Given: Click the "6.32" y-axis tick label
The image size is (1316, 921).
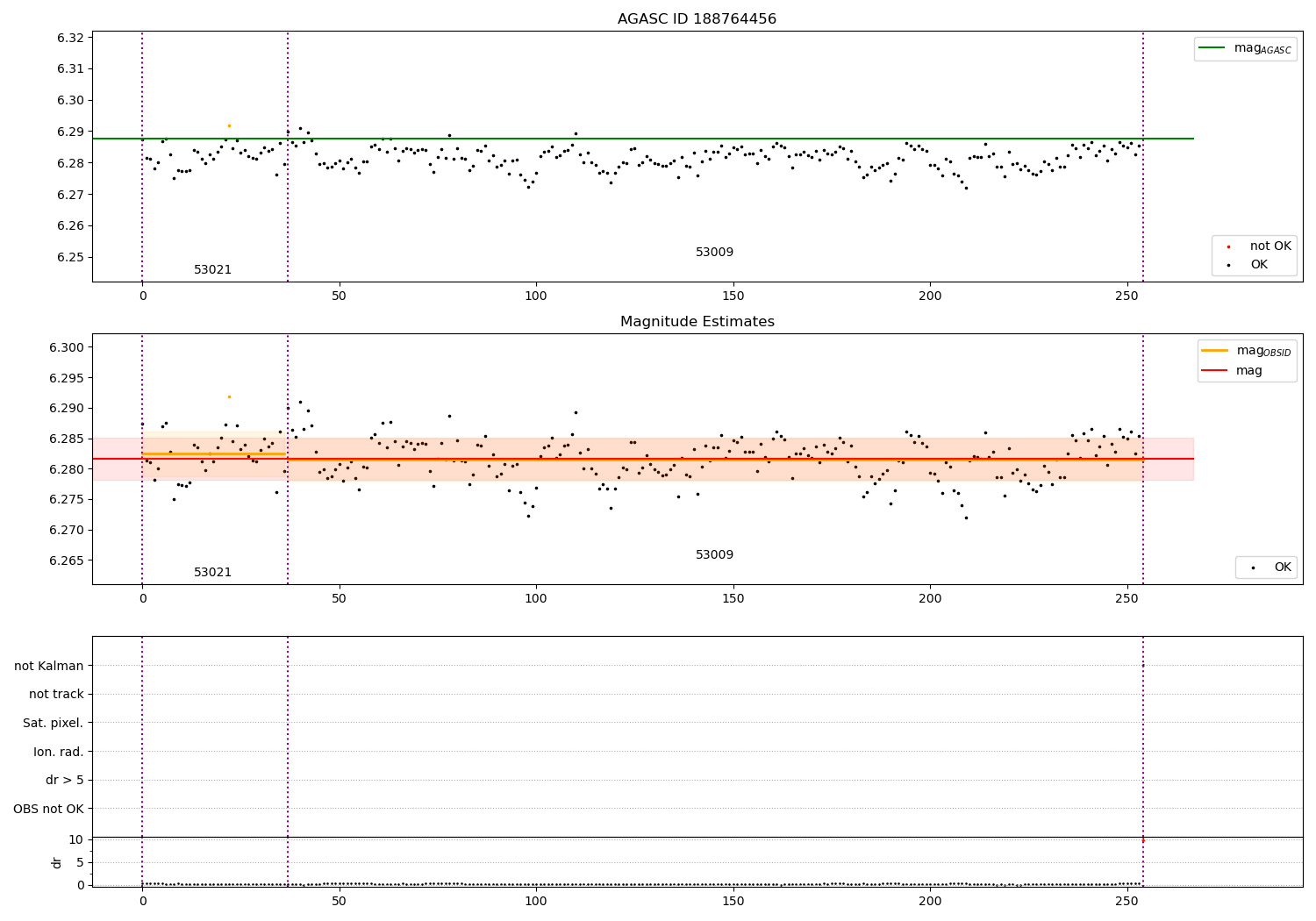Looking at the screenshot, I should point(70,38).
